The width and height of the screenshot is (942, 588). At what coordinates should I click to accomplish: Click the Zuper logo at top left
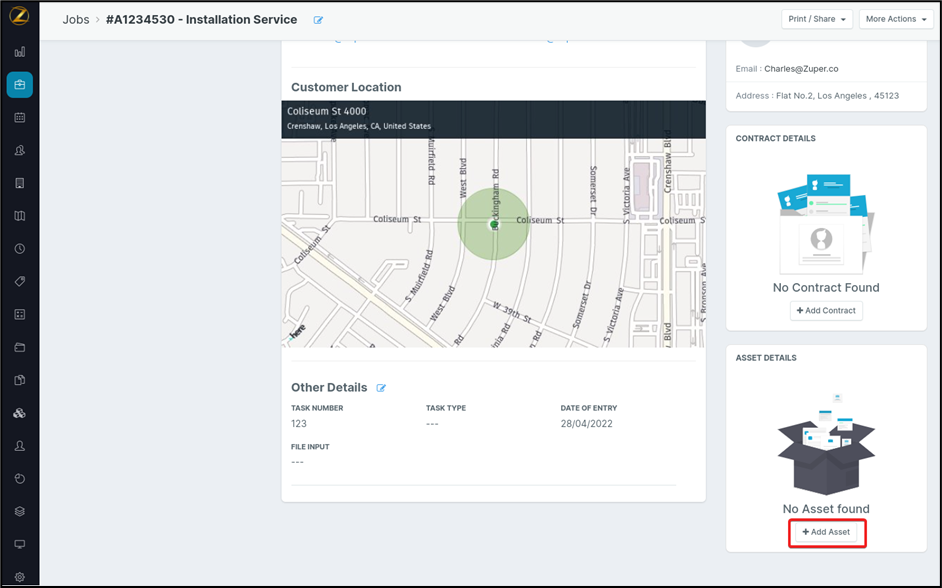click(19, 19)
